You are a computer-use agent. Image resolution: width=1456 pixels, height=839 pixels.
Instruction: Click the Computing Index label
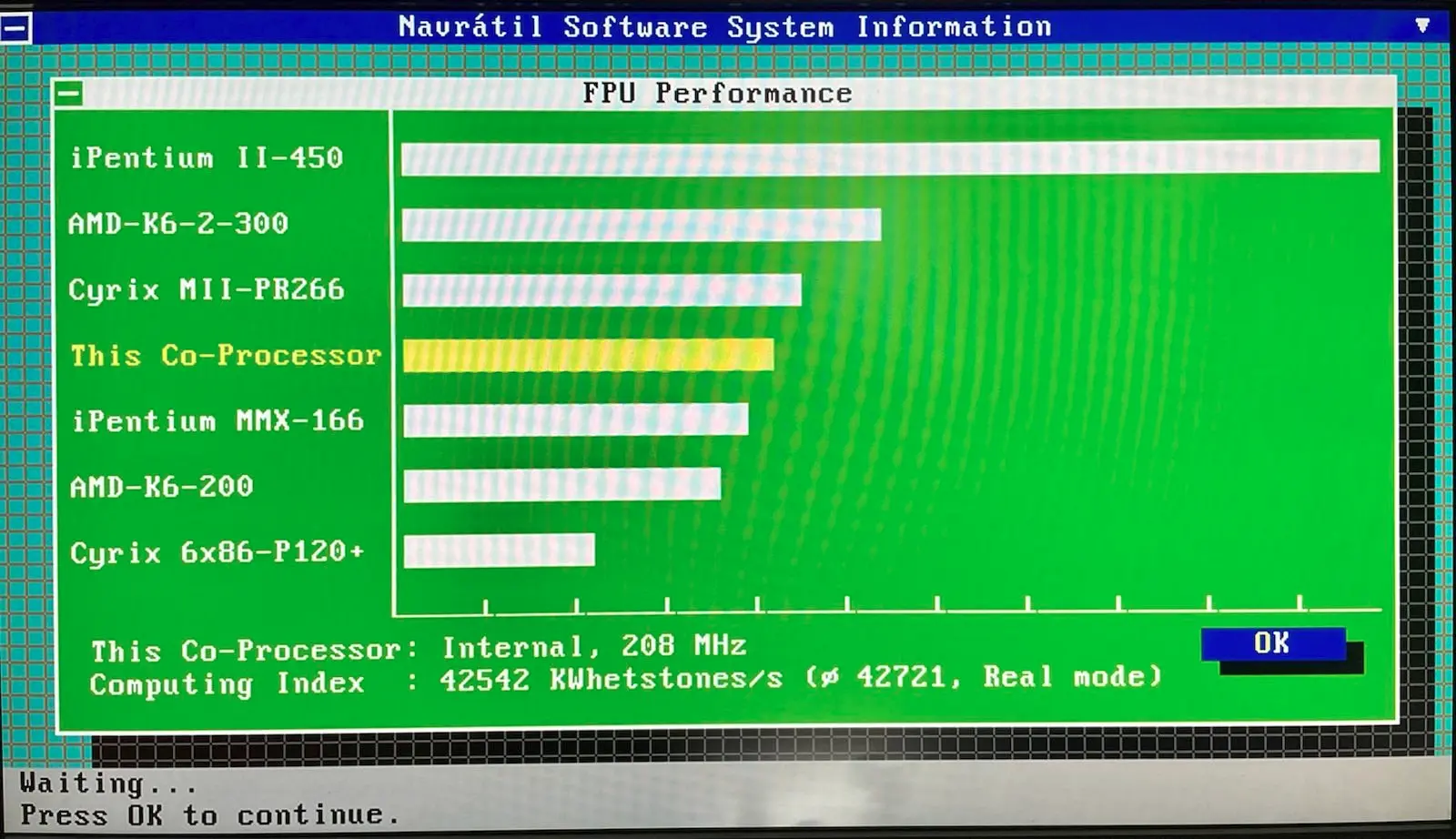tap(227, 683)
